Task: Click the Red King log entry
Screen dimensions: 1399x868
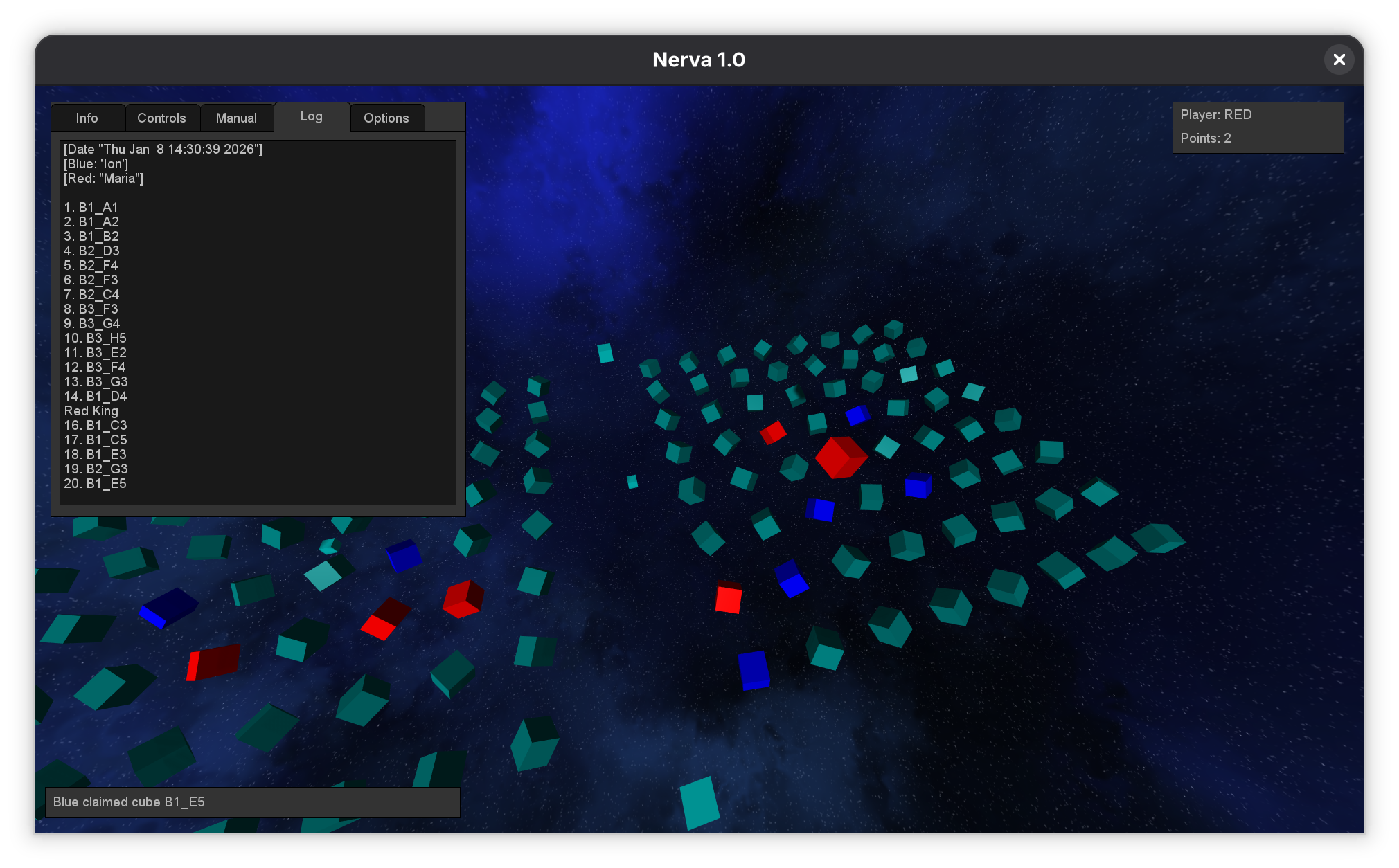Action: 91,410
